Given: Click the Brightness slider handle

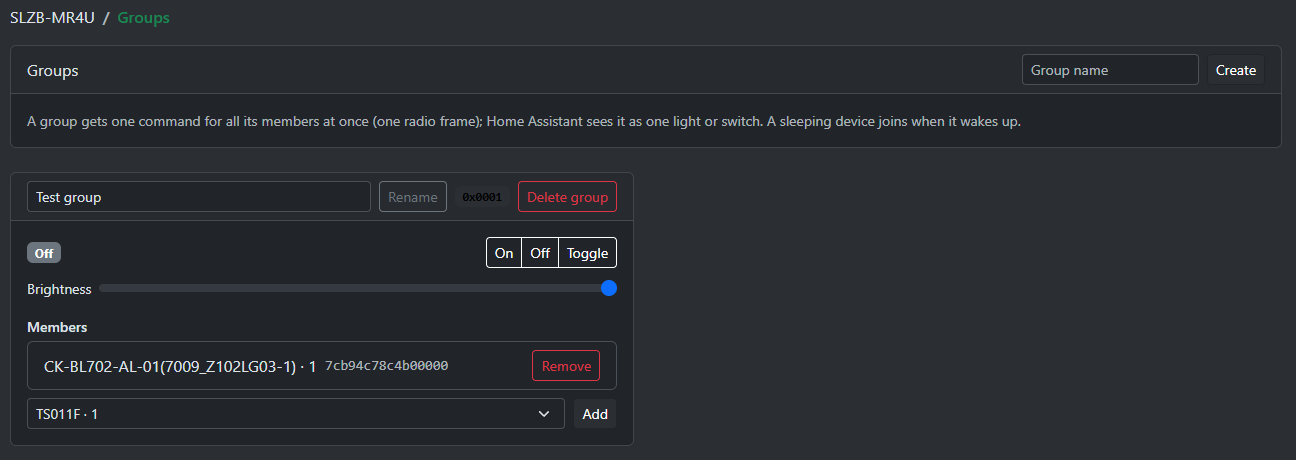Looking at the screenshot, I should pyautogui.click(x=609, y=288).
